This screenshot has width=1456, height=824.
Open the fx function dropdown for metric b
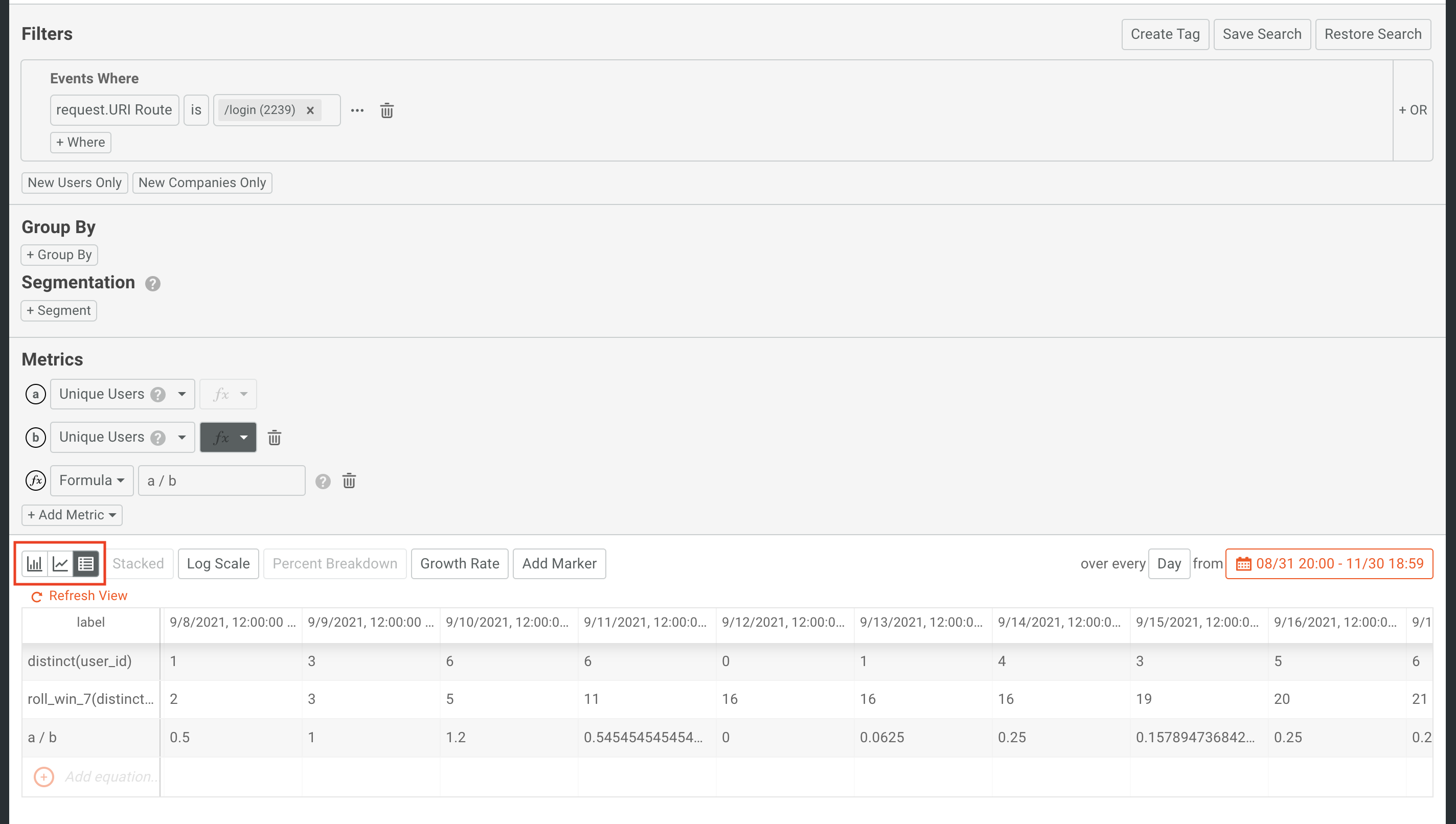click(x=228, y=437)
